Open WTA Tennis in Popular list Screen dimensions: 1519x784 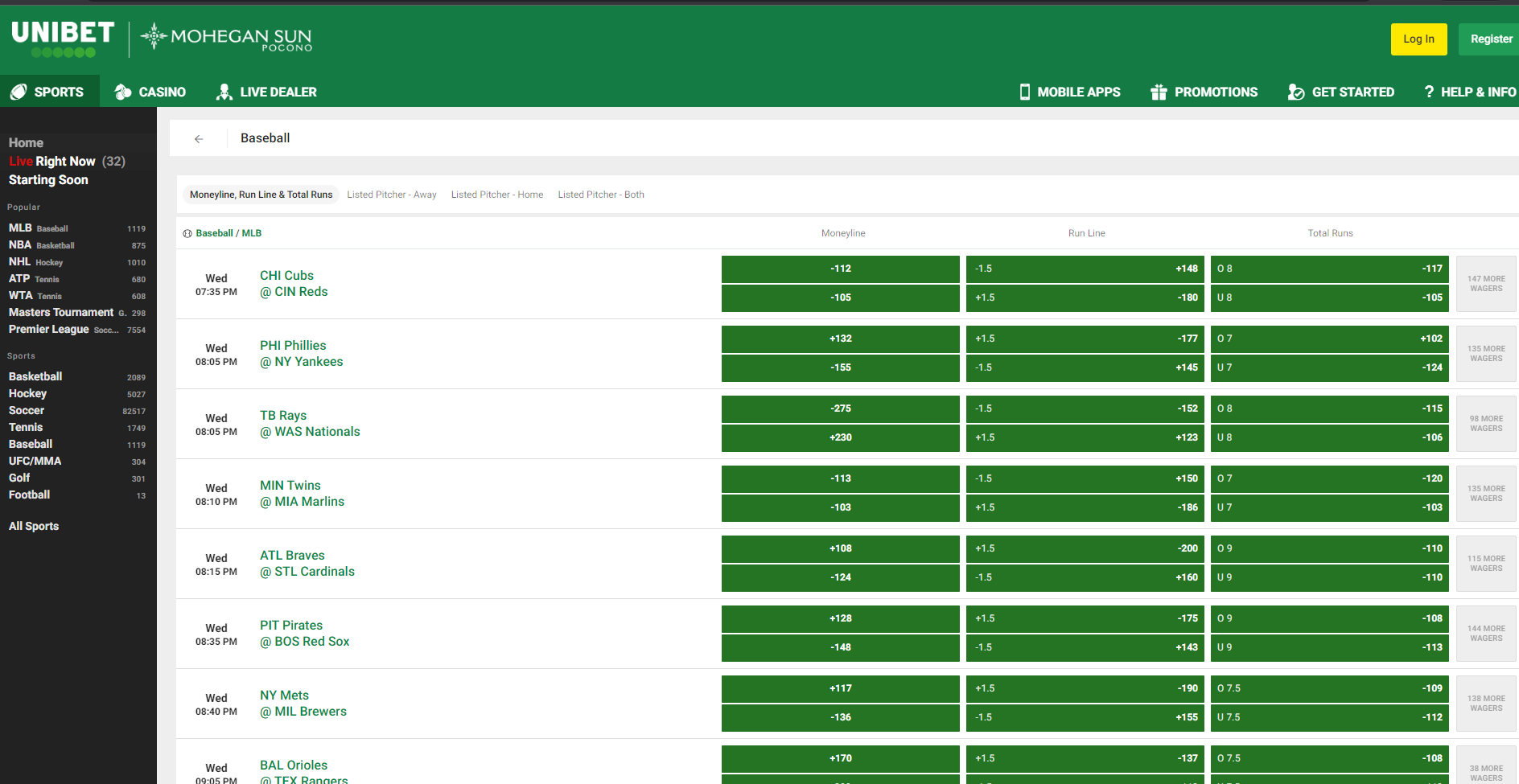[x=77, y=296]
